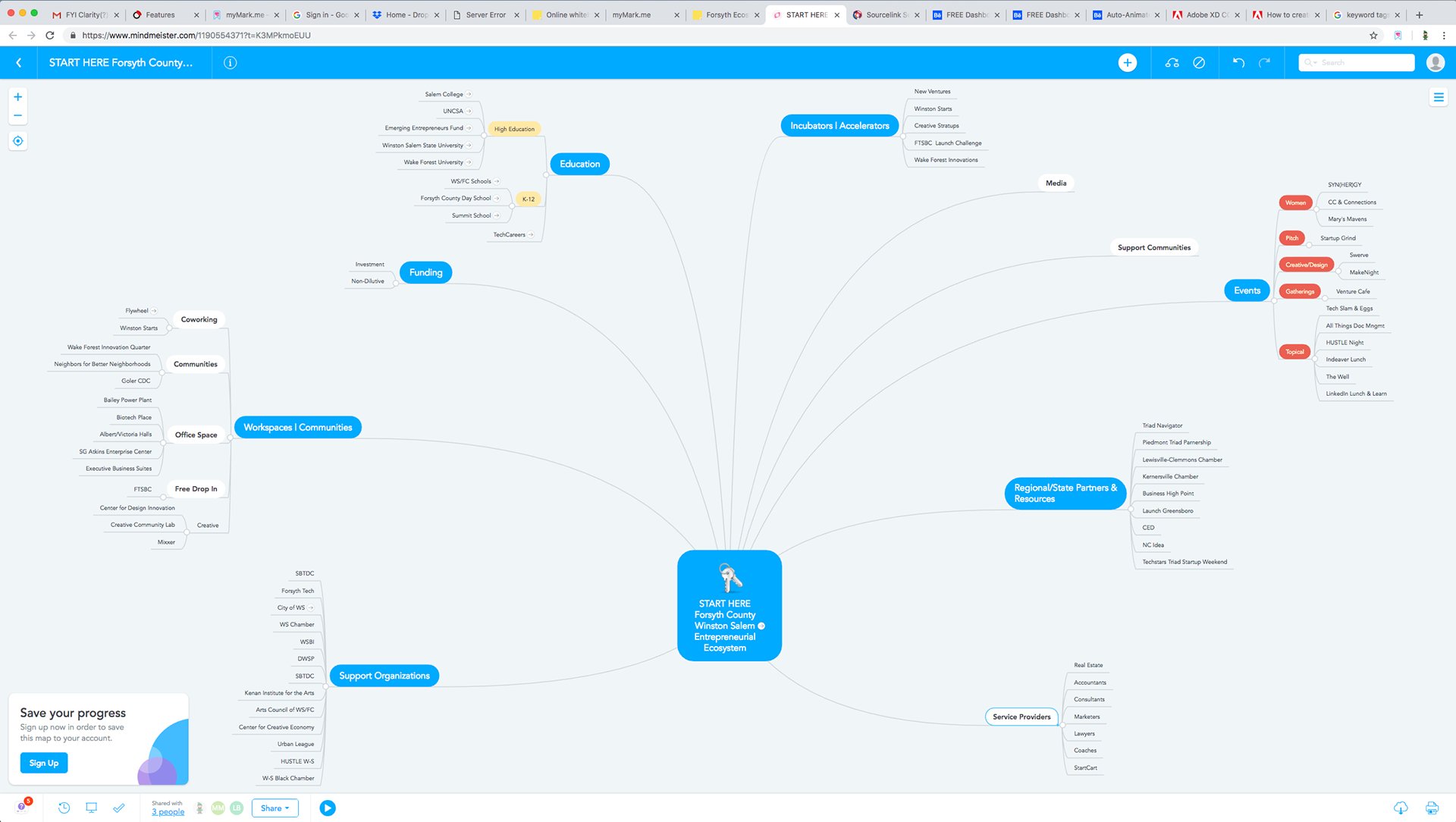Click the Sign Up button
This screenshot has height=822, width=1456.
(44, 763)
